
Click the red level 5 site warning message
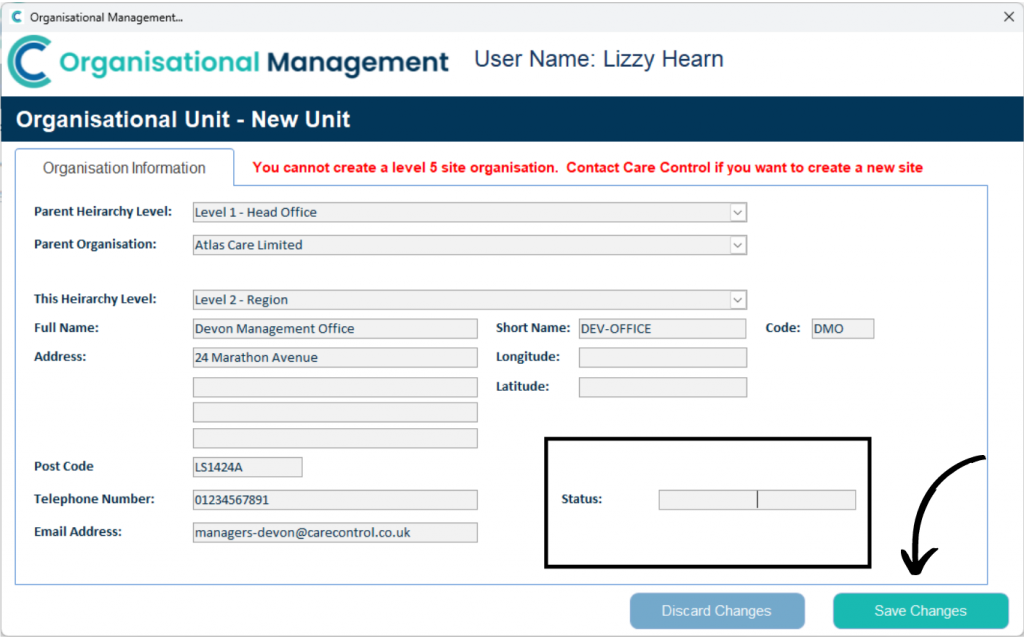(588, 167)
